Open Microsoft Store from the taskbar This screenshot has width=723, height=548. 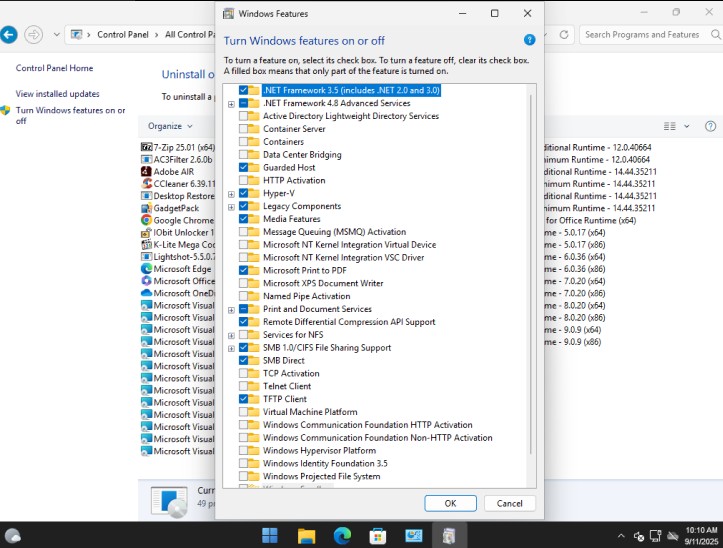pyautogui.click(x=378, y=536)
